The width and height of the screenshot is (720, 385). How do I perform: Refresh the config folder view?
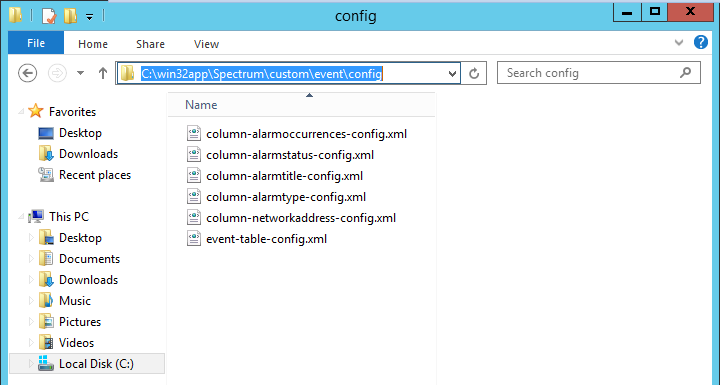tap(474, 73)
